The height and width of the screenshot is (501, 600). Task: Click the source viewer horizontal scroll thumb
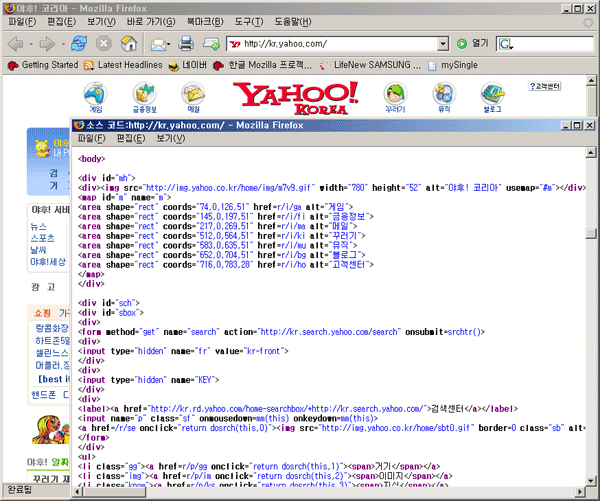114,491
